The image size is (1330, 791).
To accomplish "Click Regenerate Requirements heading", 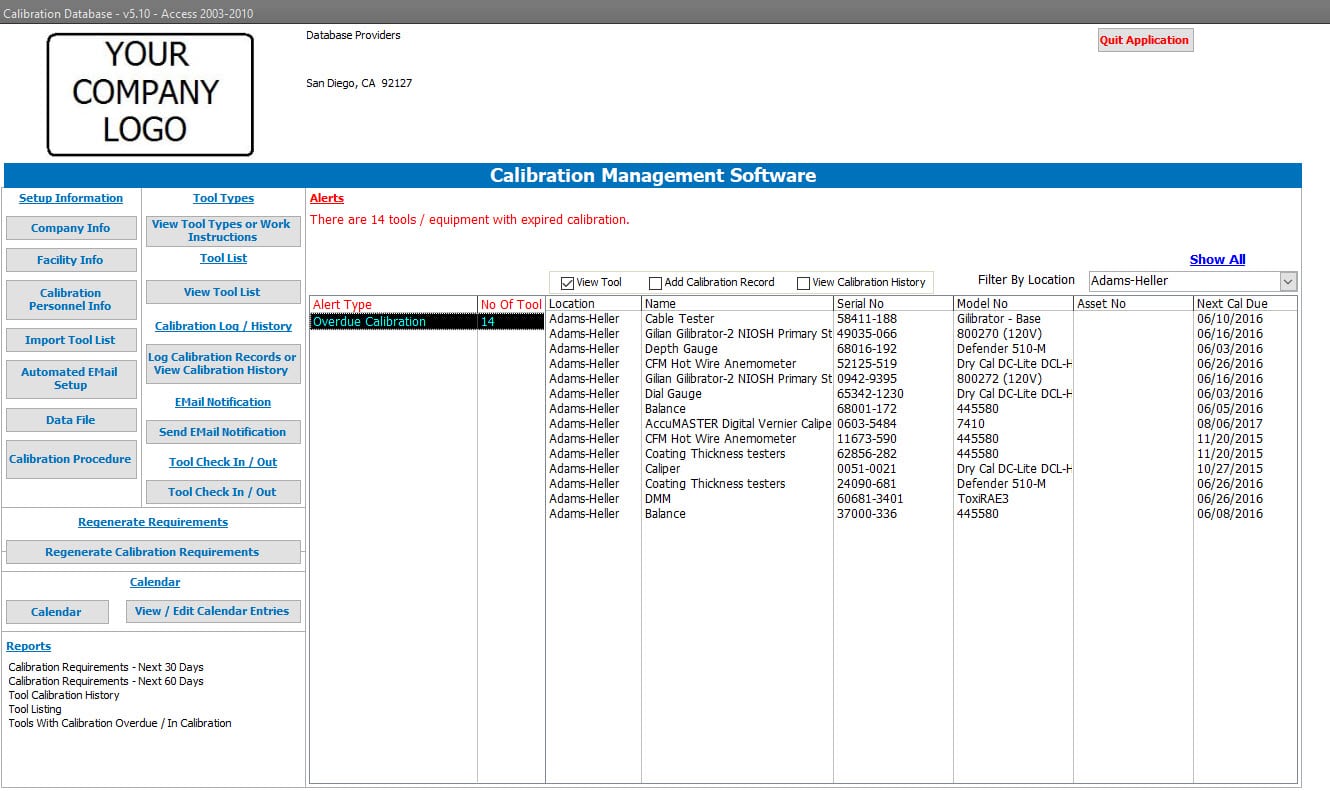I will tap(153, 522).
